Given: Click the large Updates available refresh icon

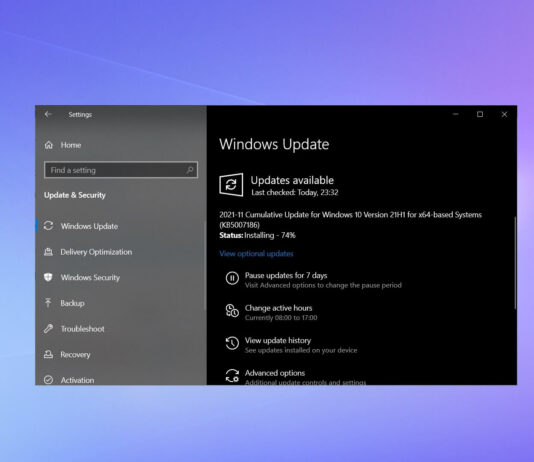Looking at the screenshot, I should [231, 185].
